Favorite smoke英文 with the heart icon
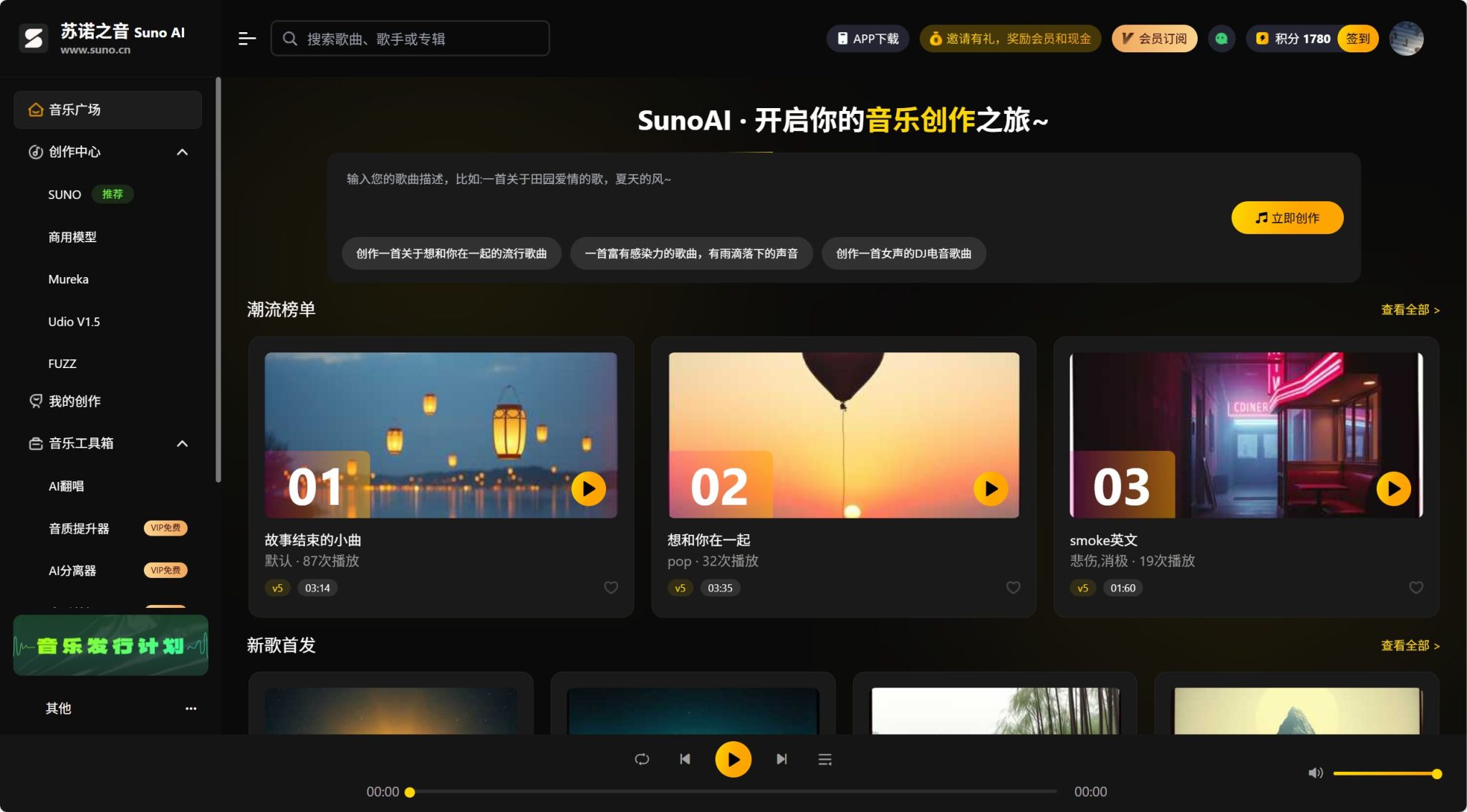Screen dimensions: 1467x812 1416,588
